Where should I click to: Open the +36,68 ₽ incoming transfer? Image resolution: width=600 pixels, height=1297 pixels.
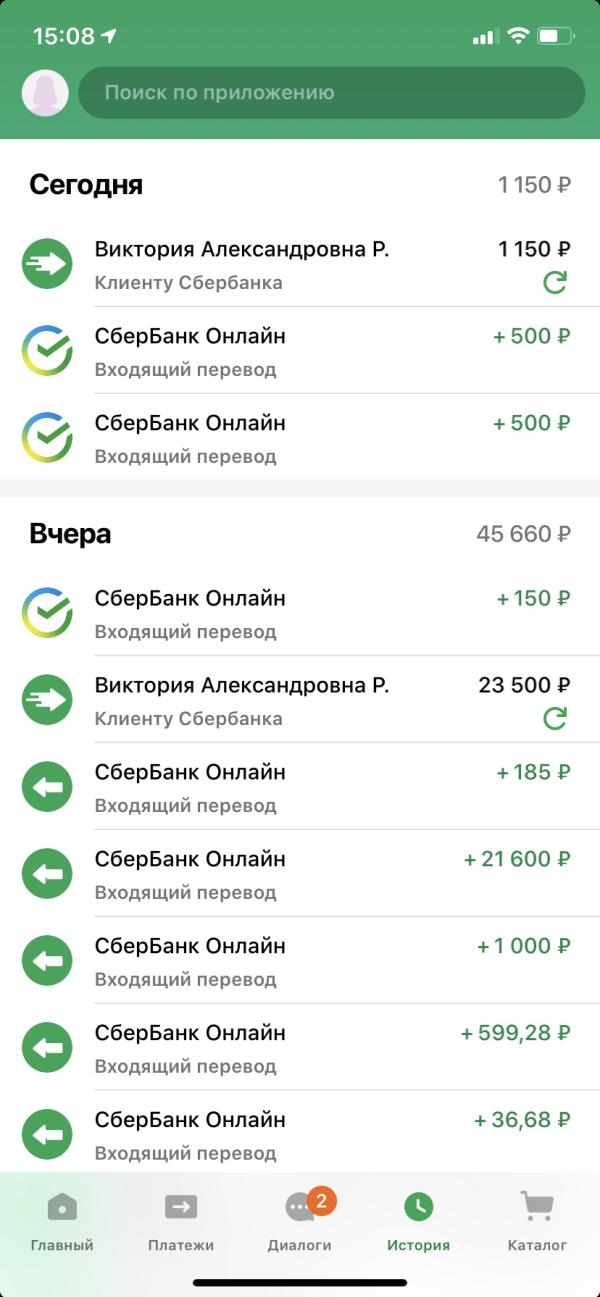tap(330, 1134)
